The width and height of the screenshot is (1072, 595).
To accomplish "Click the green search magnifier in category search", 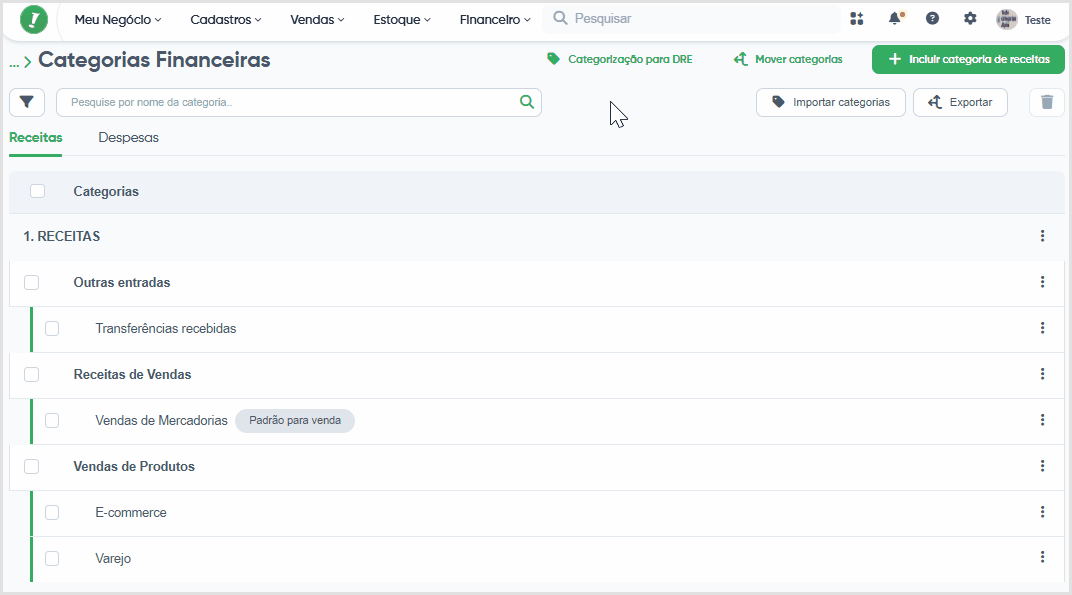I will (526, 102).
